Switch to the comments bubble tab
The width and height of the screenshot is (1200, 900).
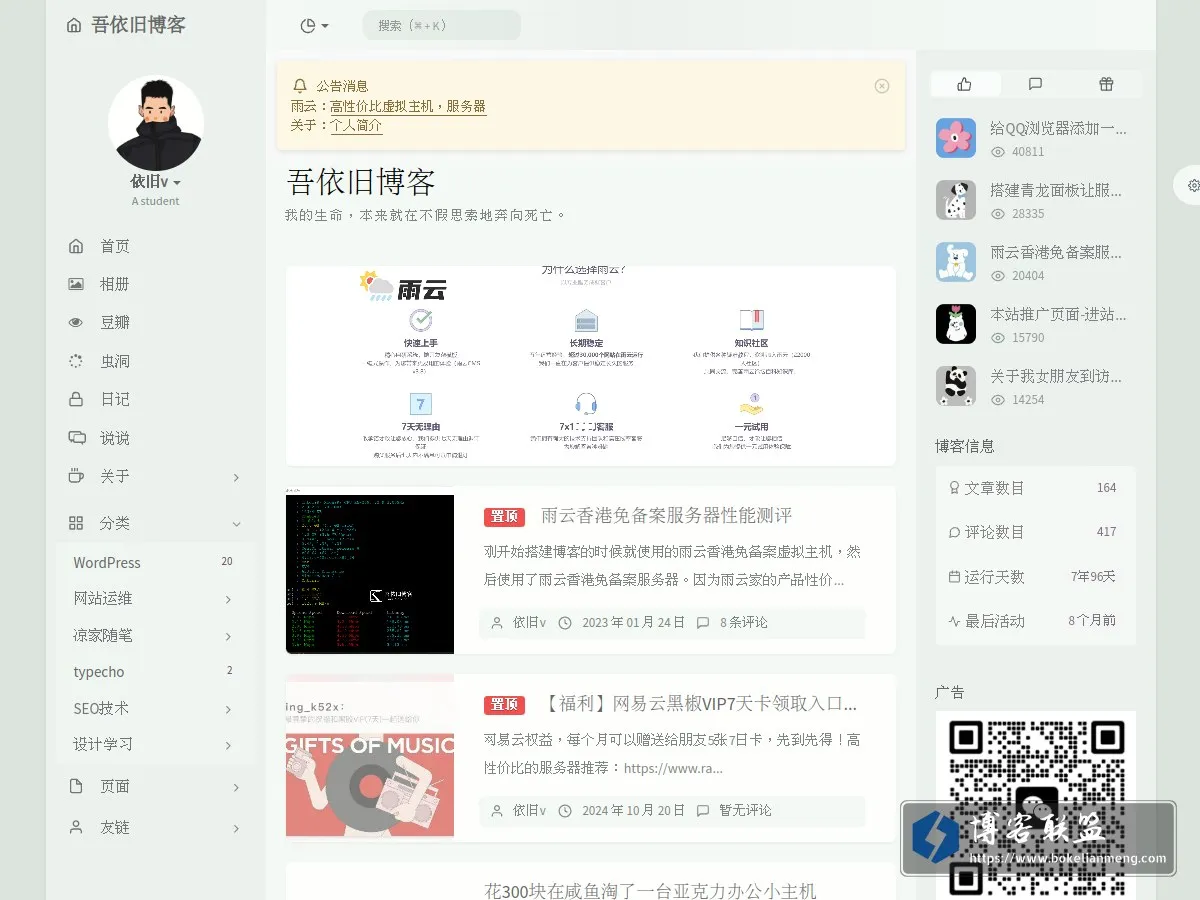(1035, 84)
